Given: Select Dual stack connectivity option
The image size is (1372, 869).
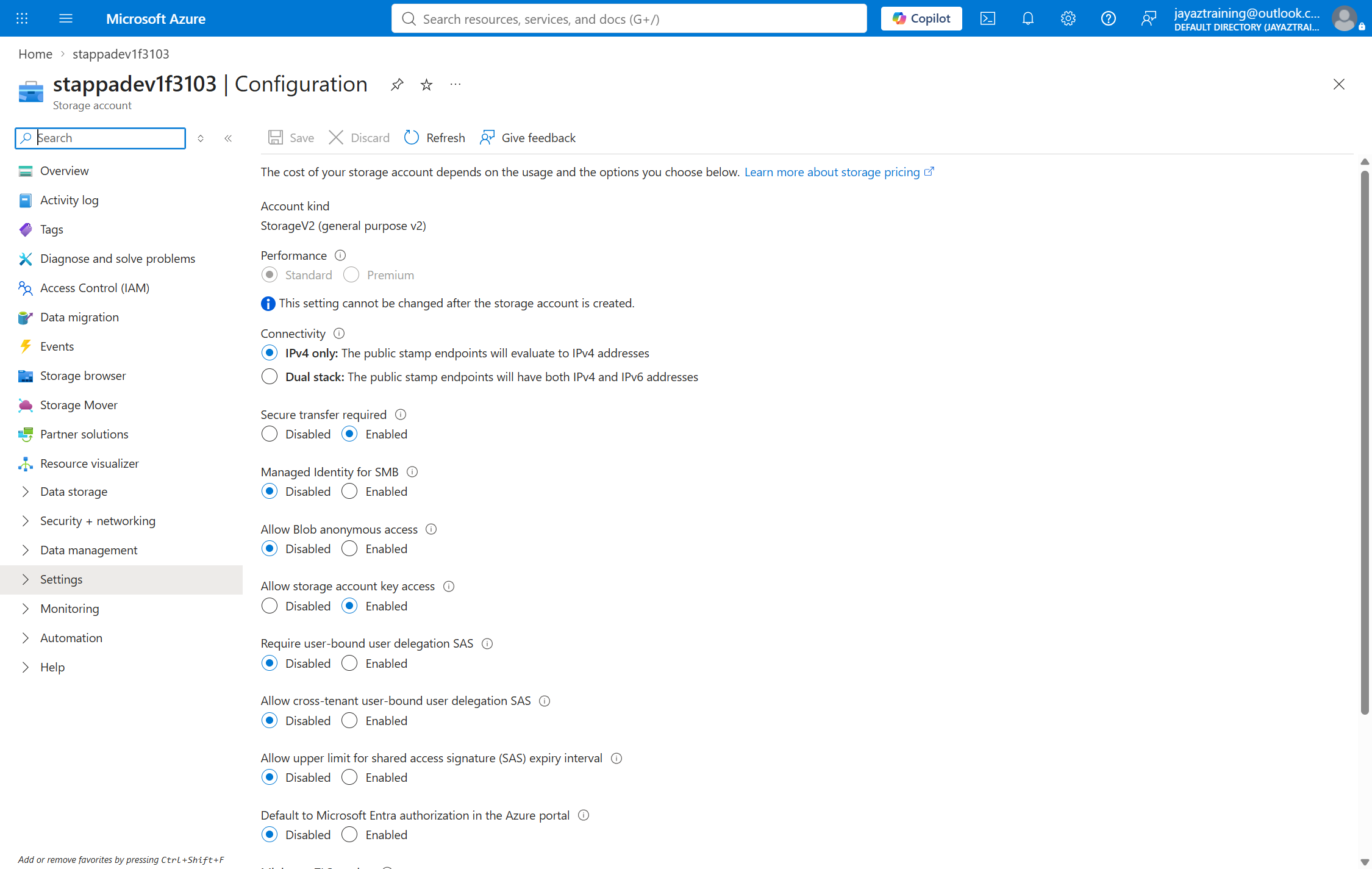Looking at the screenshot, I should 270,377.
